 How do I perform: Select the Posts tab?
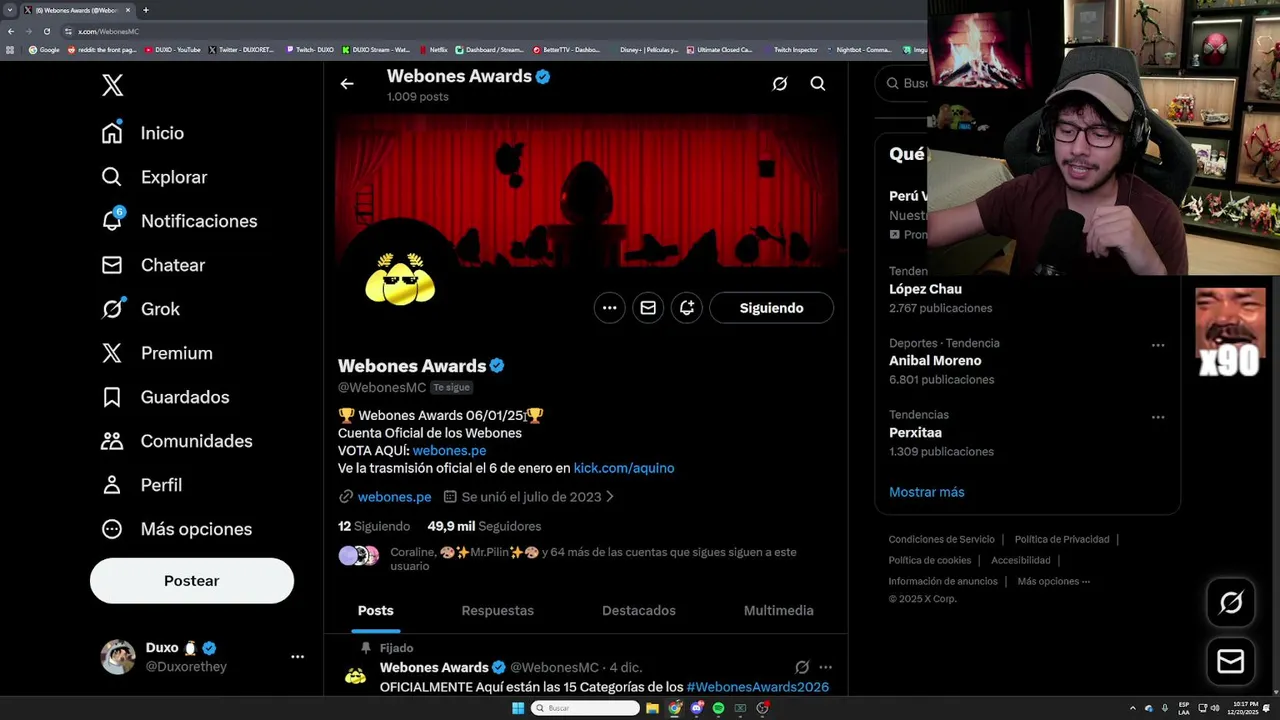coord(376,611)
